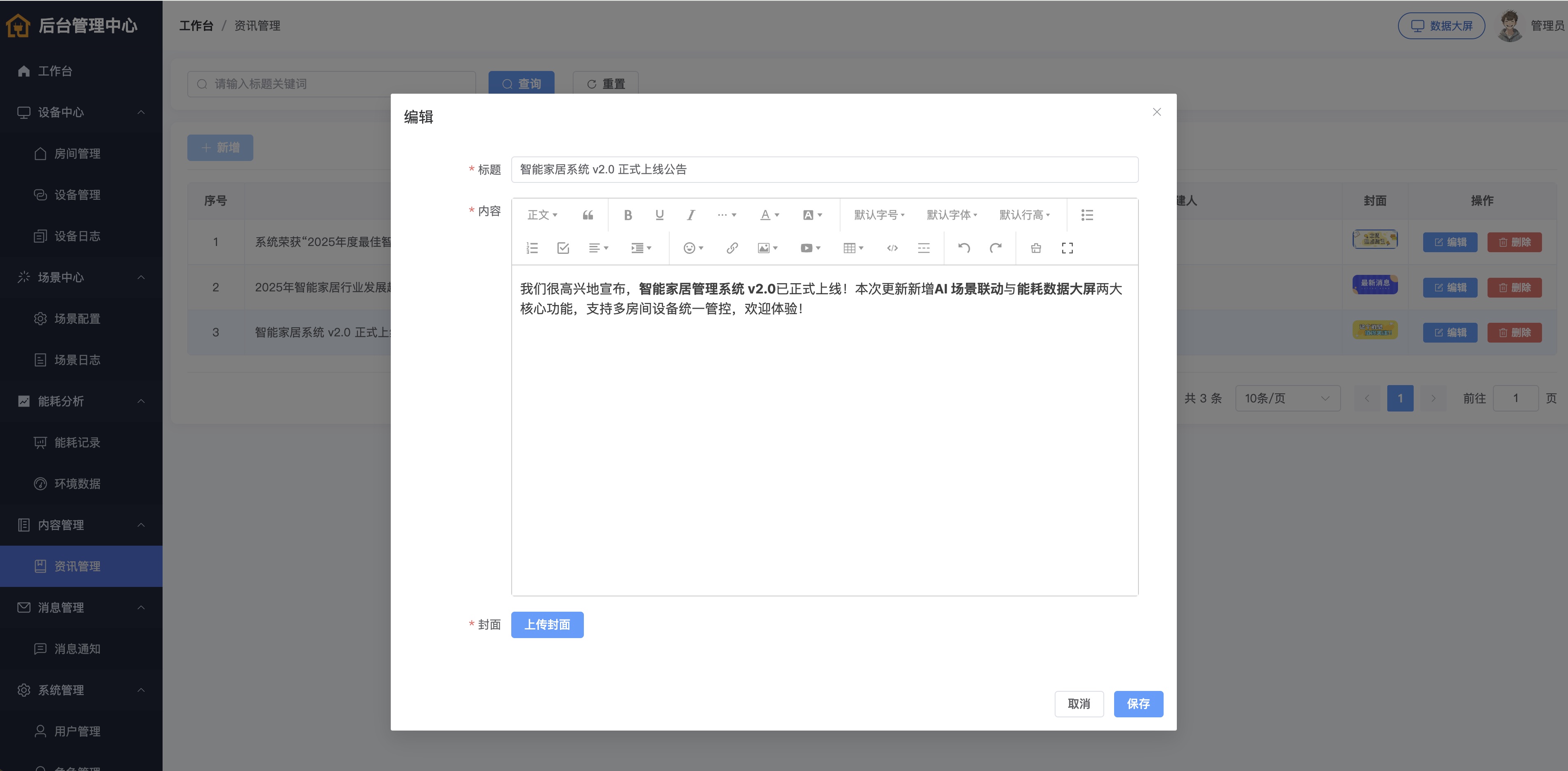The height and width of the screenshot is (771, 1568).
Task: Open 用户管理 menu item
Action: pyautogui.click(x=81, y=731)
